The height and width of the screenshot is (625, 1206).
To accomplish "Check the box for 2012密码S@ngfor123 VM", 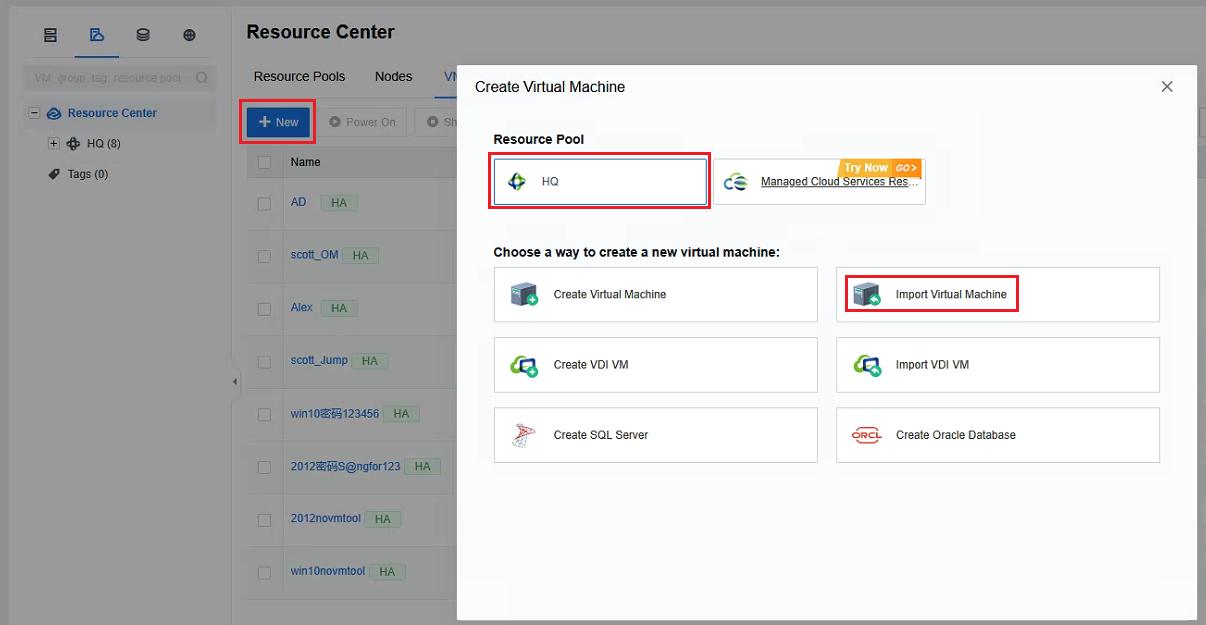I will point(264,467).
